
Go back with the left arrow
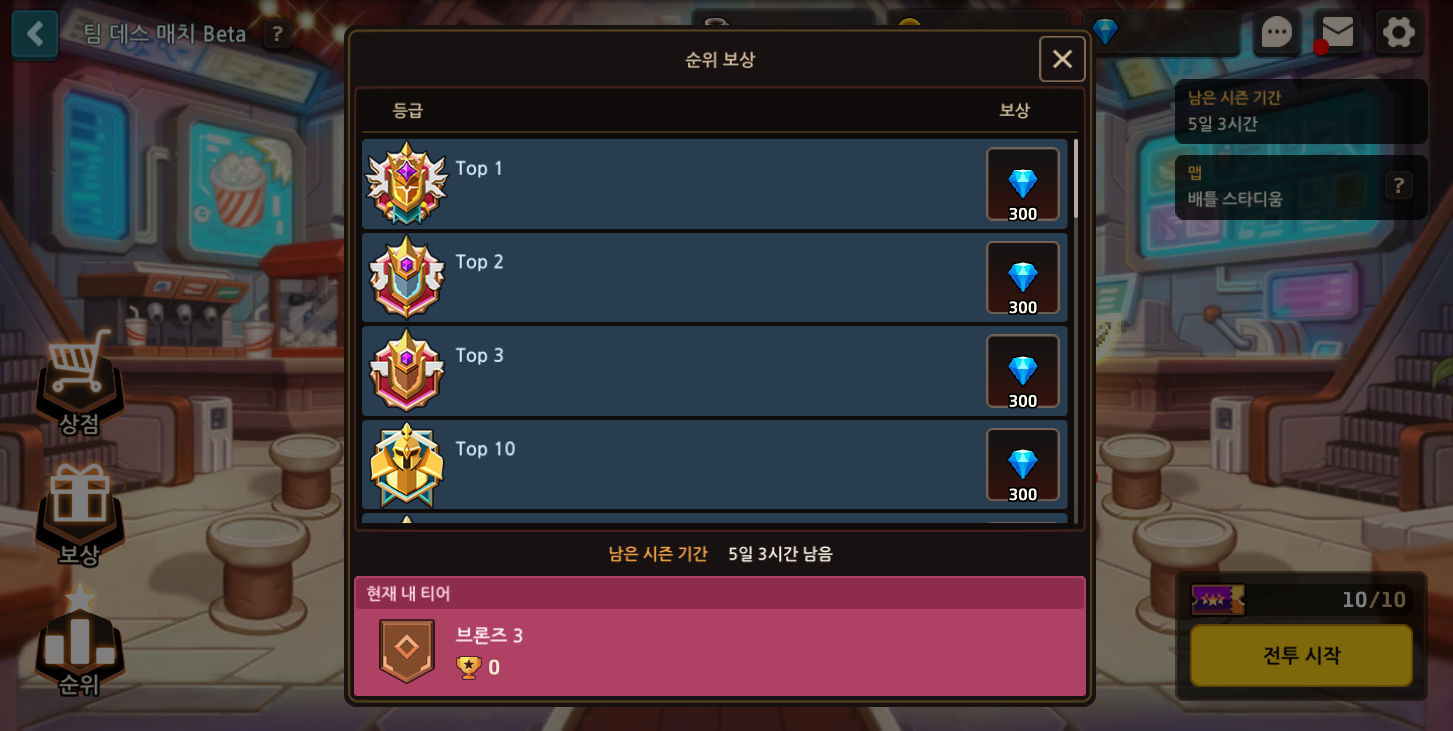click(x=35, y=33)
